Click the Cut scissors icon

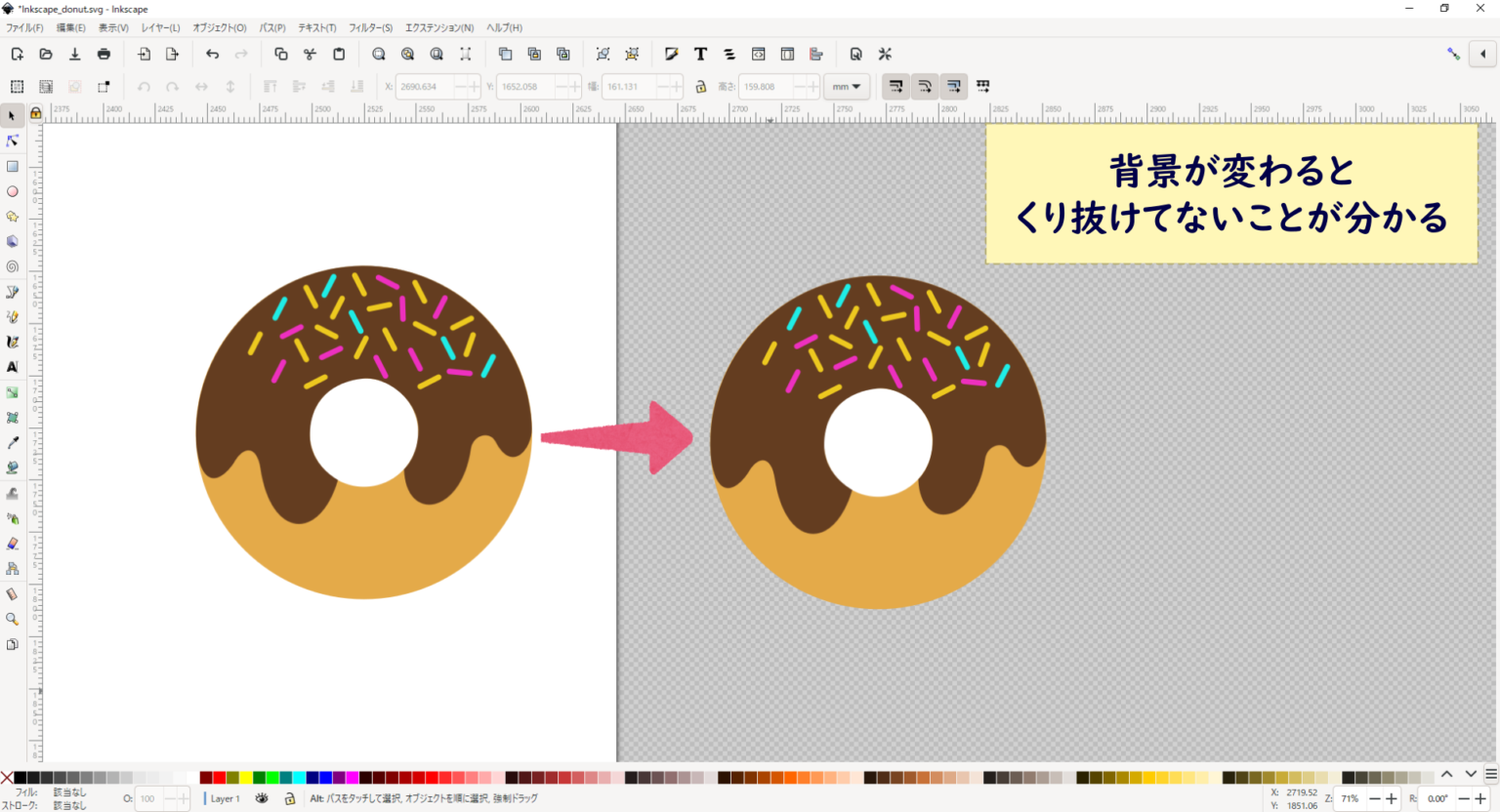click(x=310, y=55)
